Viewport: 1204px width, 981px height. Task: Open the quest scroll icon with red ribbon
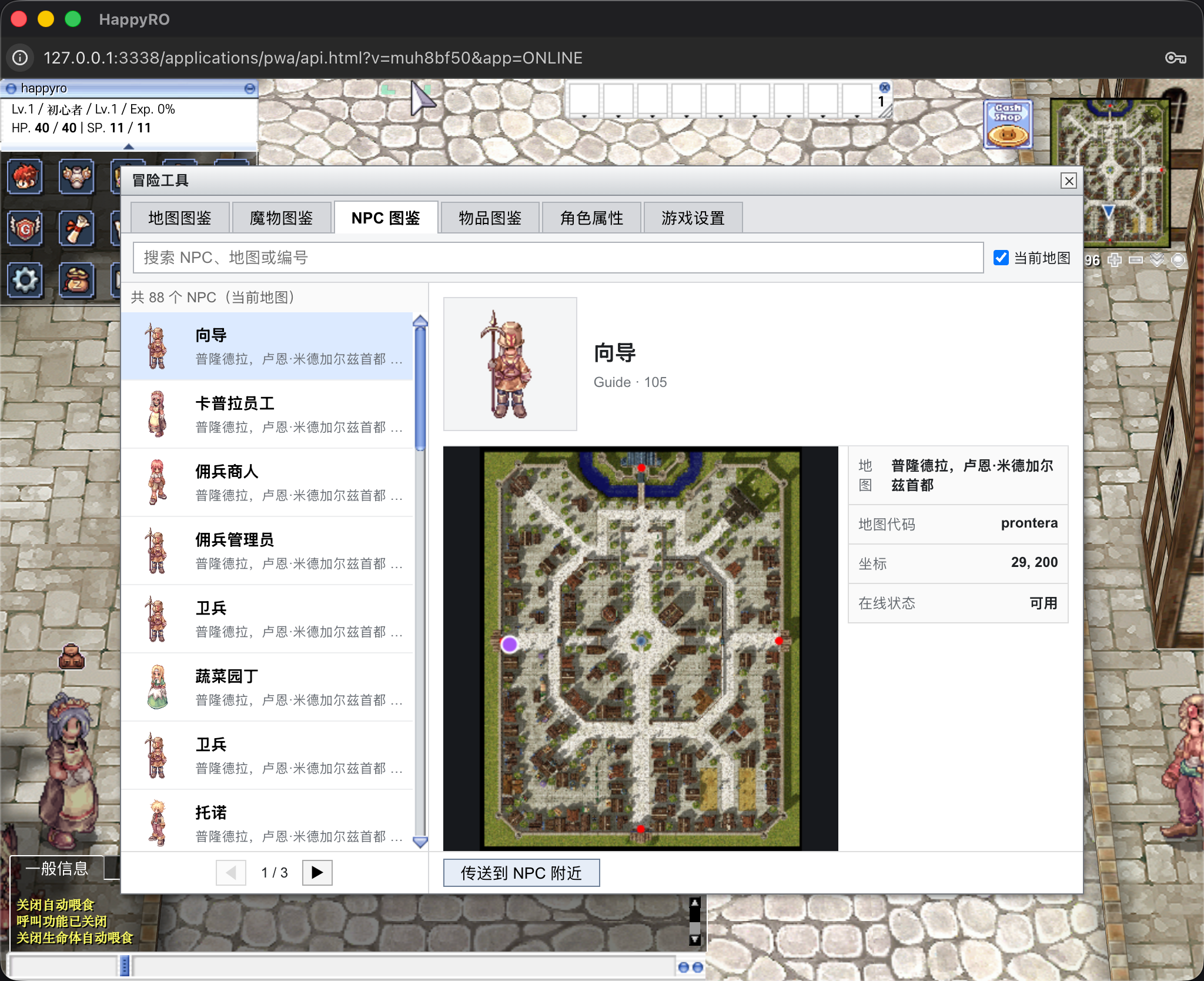tap(76, 228)
